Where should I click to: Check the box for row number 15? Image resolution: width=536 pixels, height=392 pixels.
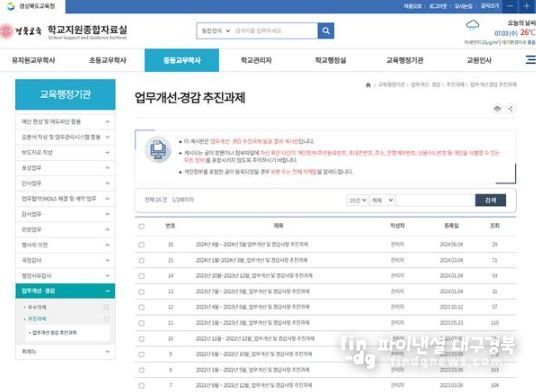(142, 260)
